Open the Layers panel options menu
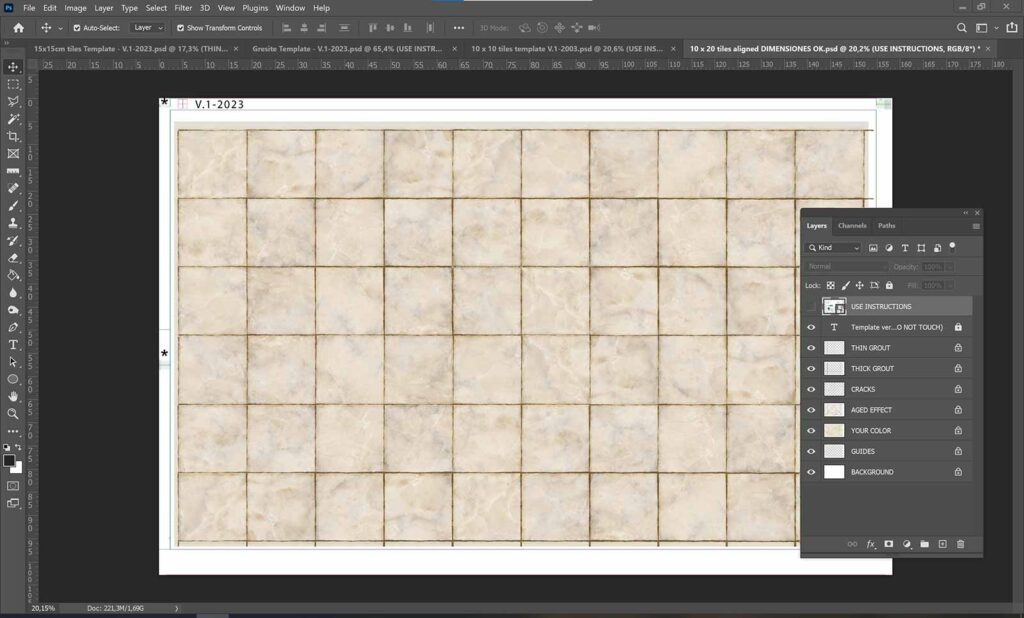 click(x=975, y=226)
